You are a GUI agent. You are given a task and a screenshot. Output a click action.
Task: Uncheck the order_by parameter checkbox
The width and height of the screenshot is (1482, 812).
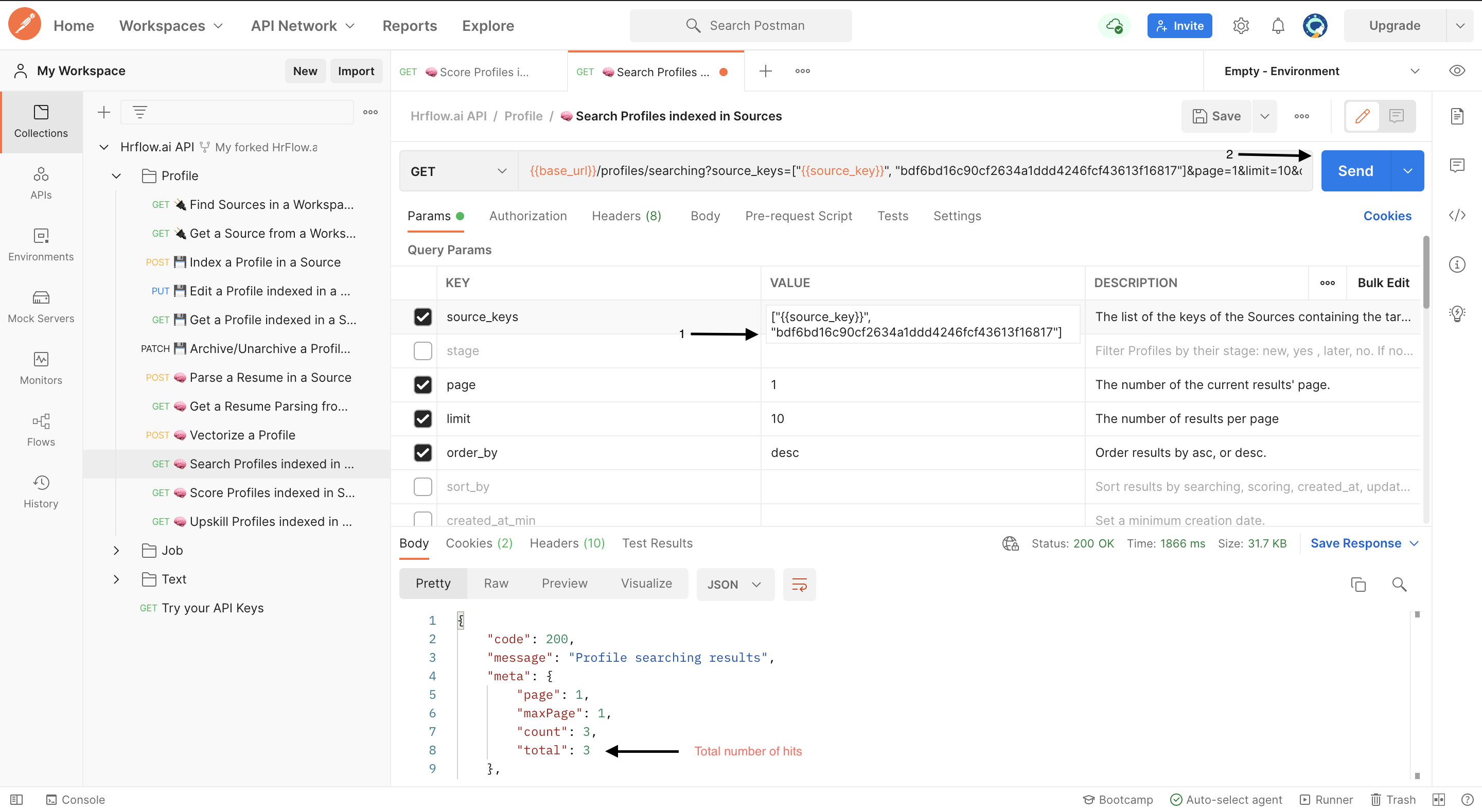(423, 452)
